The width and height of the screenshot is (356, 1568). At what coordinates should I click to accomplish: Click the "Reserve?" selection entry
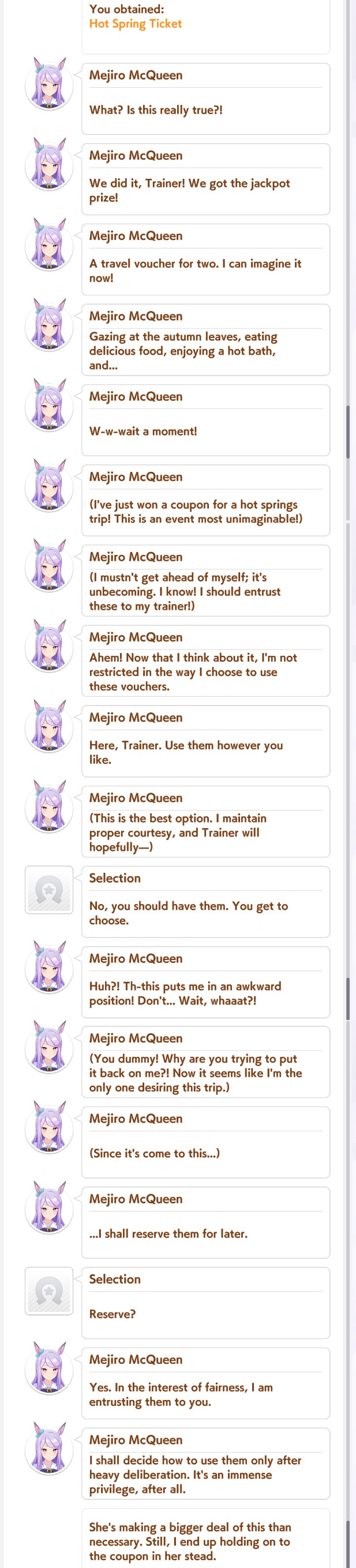coord(205,1303)
